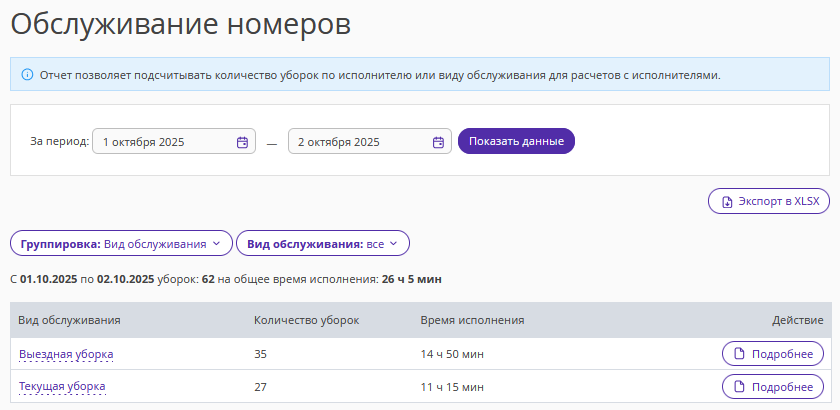This screenshot has width=840, height=410.
Task: Click document icon in Выездная уборка row
Action: click(739, 354)
